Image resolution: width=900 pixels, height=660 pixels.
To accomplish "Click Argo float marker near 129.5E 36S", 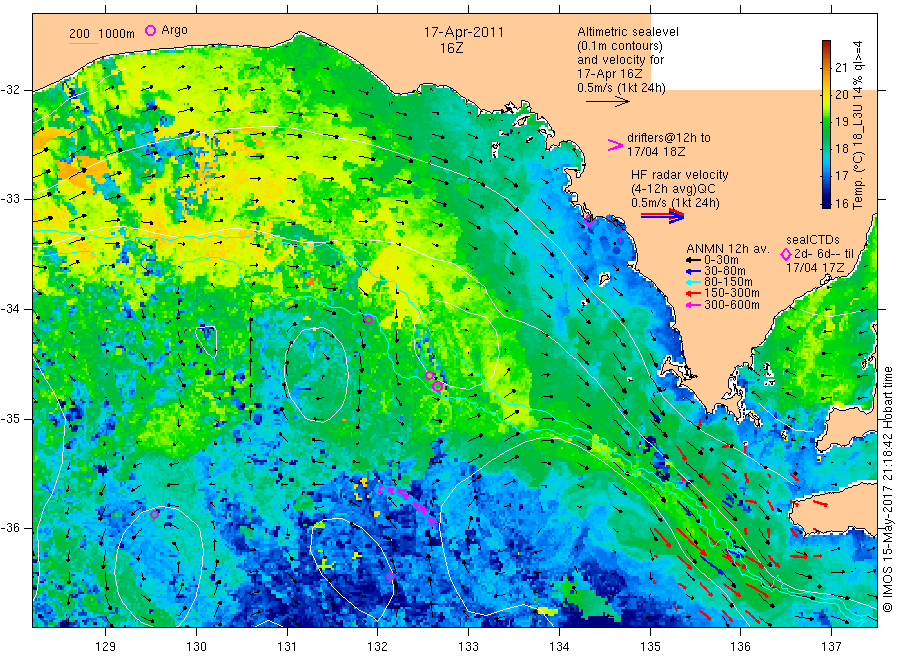I will tap(154, 514).
